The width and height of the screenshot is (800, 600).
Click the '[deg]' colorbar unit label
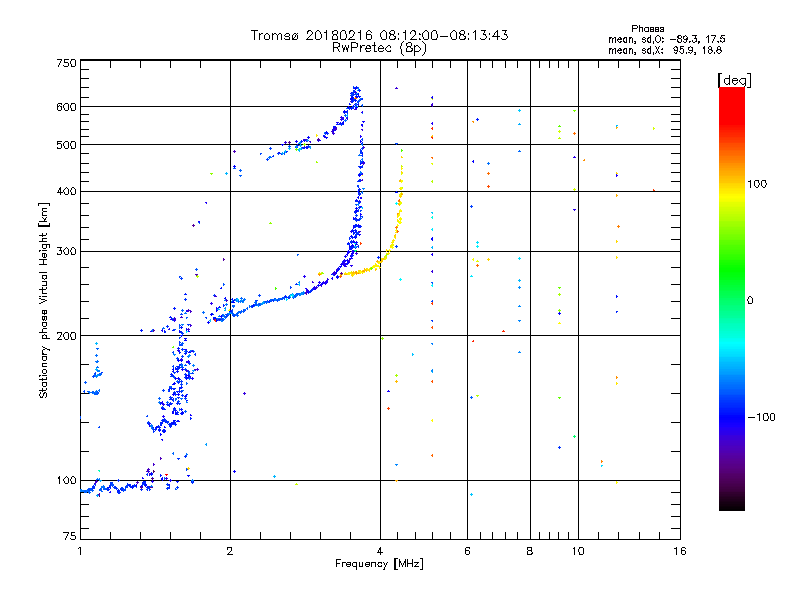click(734, 81)
